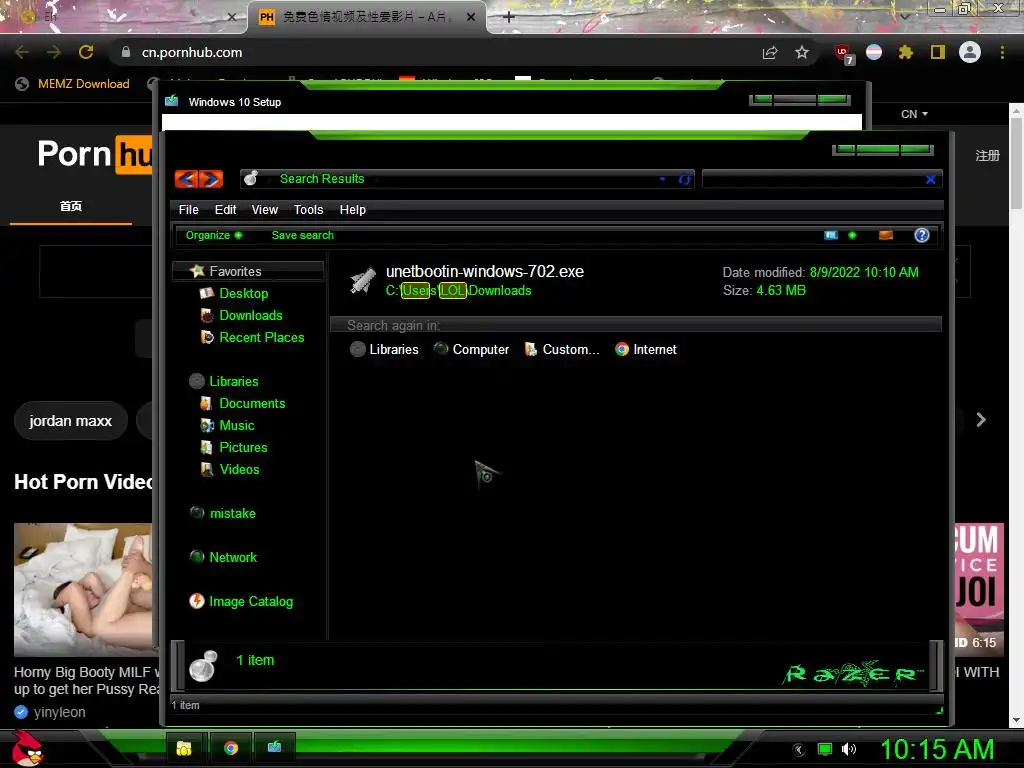The image size is (1024, 768).
Task: Open the Pictures library
Action: click(233, 447)
